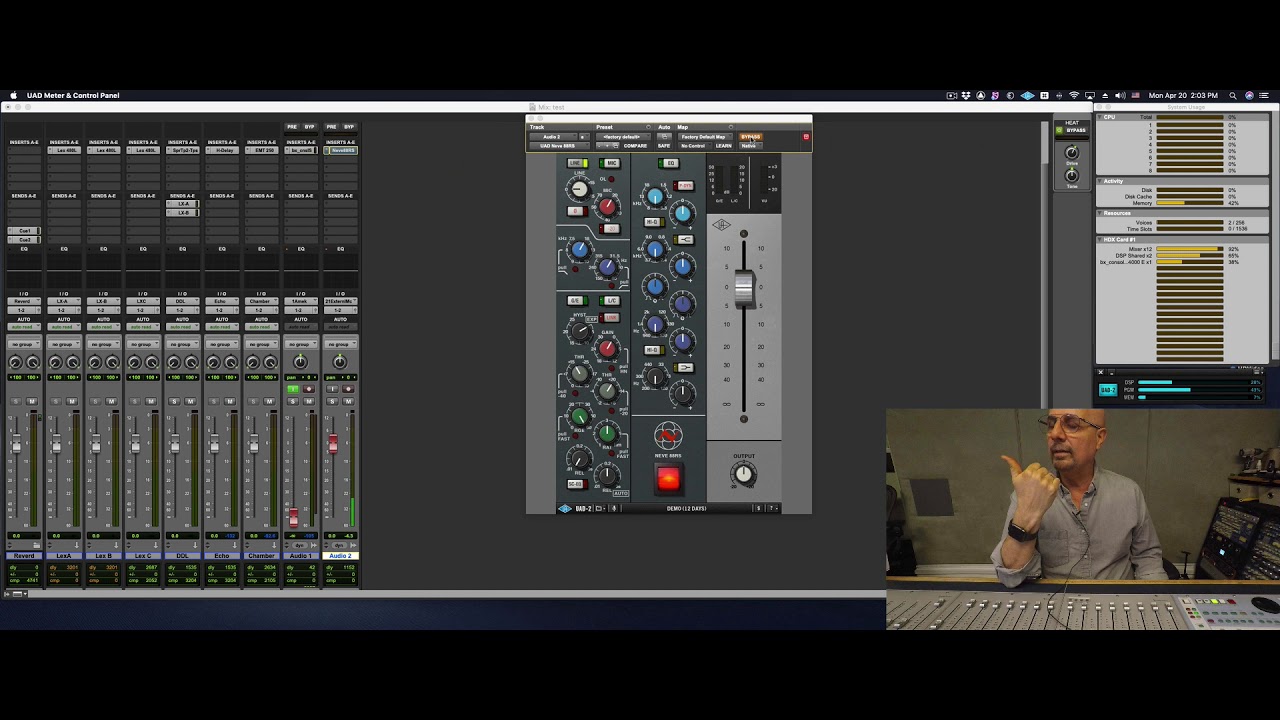This screenshot has height=720, width=1280.
Task: Enable the EQ switch on Neve 88RS
Action: coord(668,163)
